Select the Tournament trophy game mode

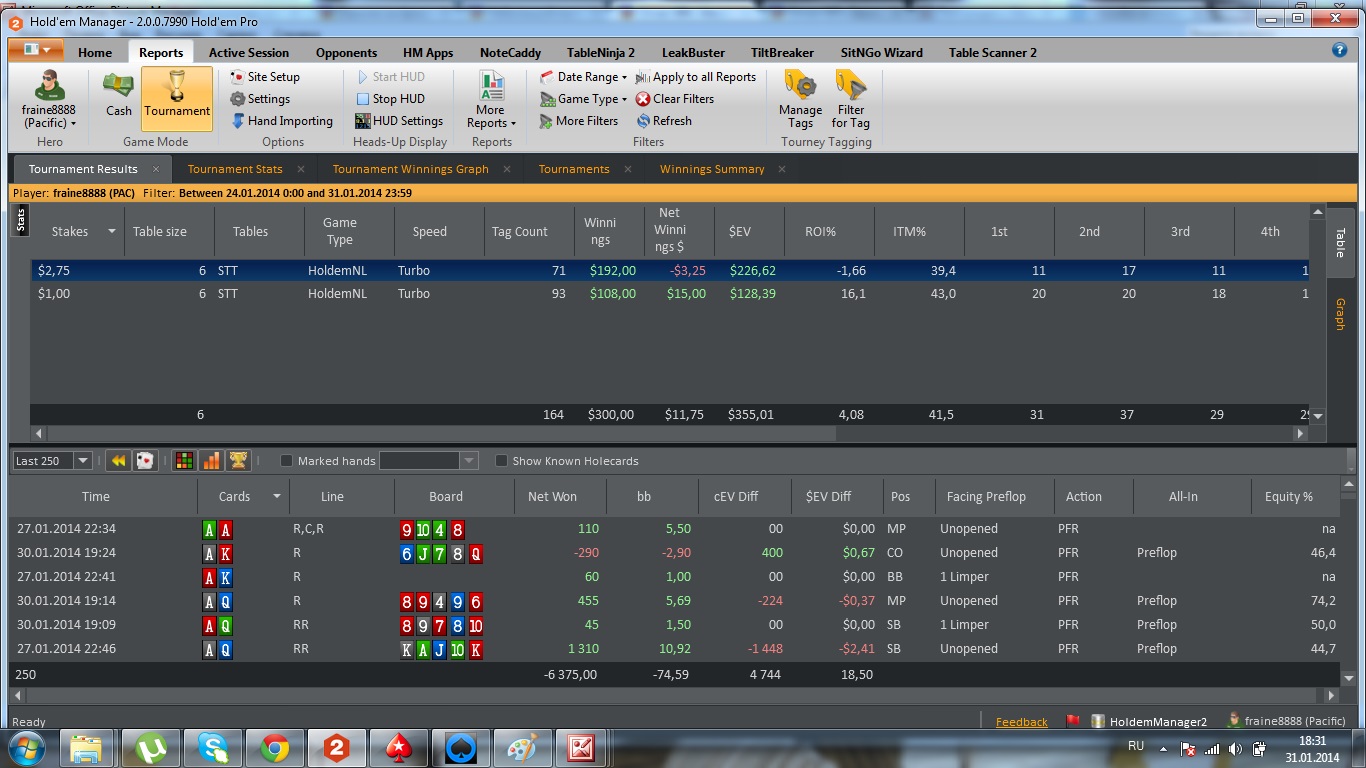pos(177,97)
